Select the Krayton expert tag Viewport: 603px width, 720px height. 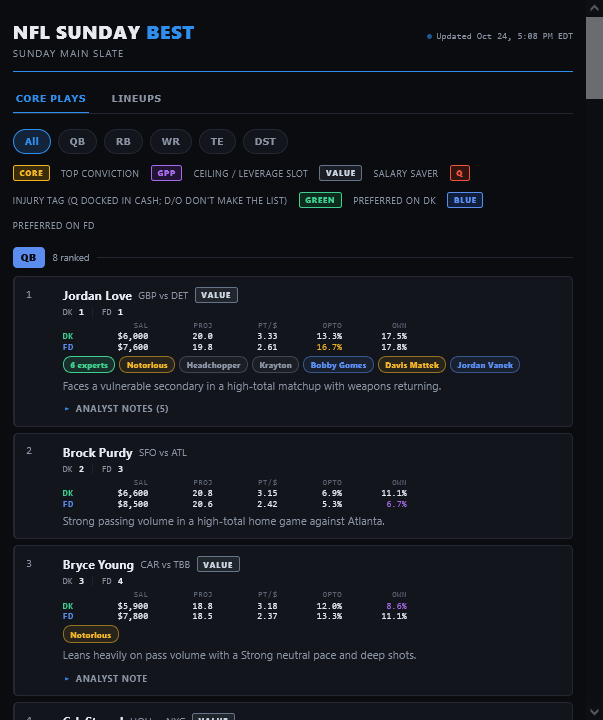point(276,365)
